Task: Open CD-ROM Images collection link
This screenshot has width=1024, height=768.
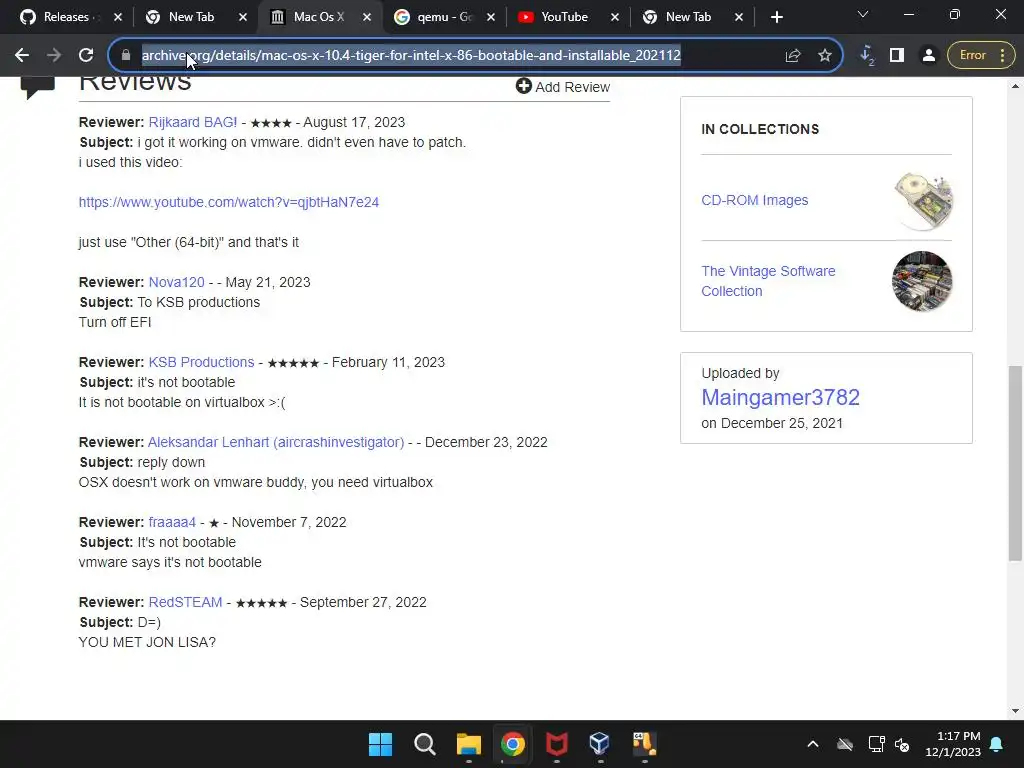Action: pyautogui.click(x=754, y=200)
